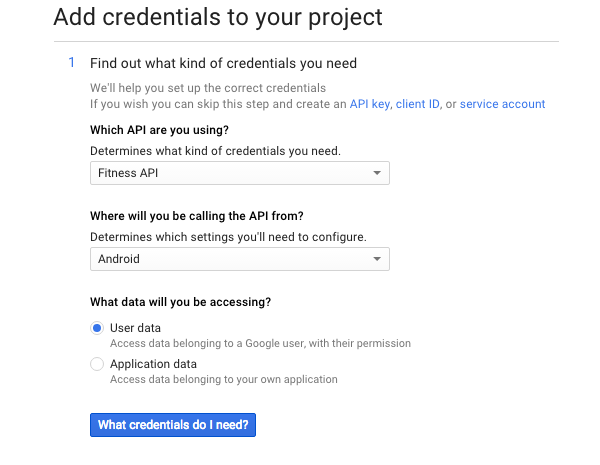This screenshot has height=465, width=600.
Task: Click "Where will you be calling the API from?" label
Action: point(196,217)
